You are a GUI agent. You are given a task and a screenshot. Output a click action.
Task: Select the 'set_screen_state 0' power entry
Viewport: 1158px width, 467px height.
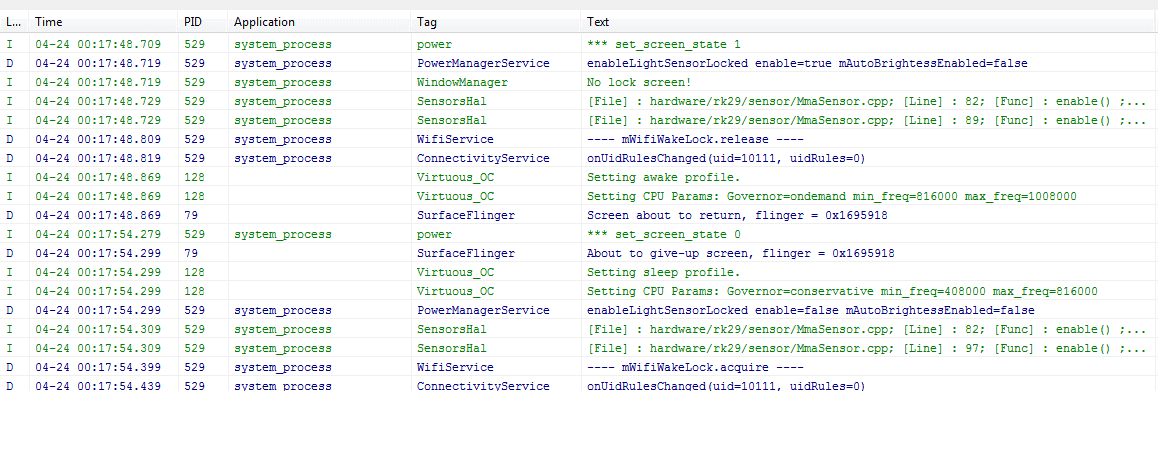coord(579,234)
